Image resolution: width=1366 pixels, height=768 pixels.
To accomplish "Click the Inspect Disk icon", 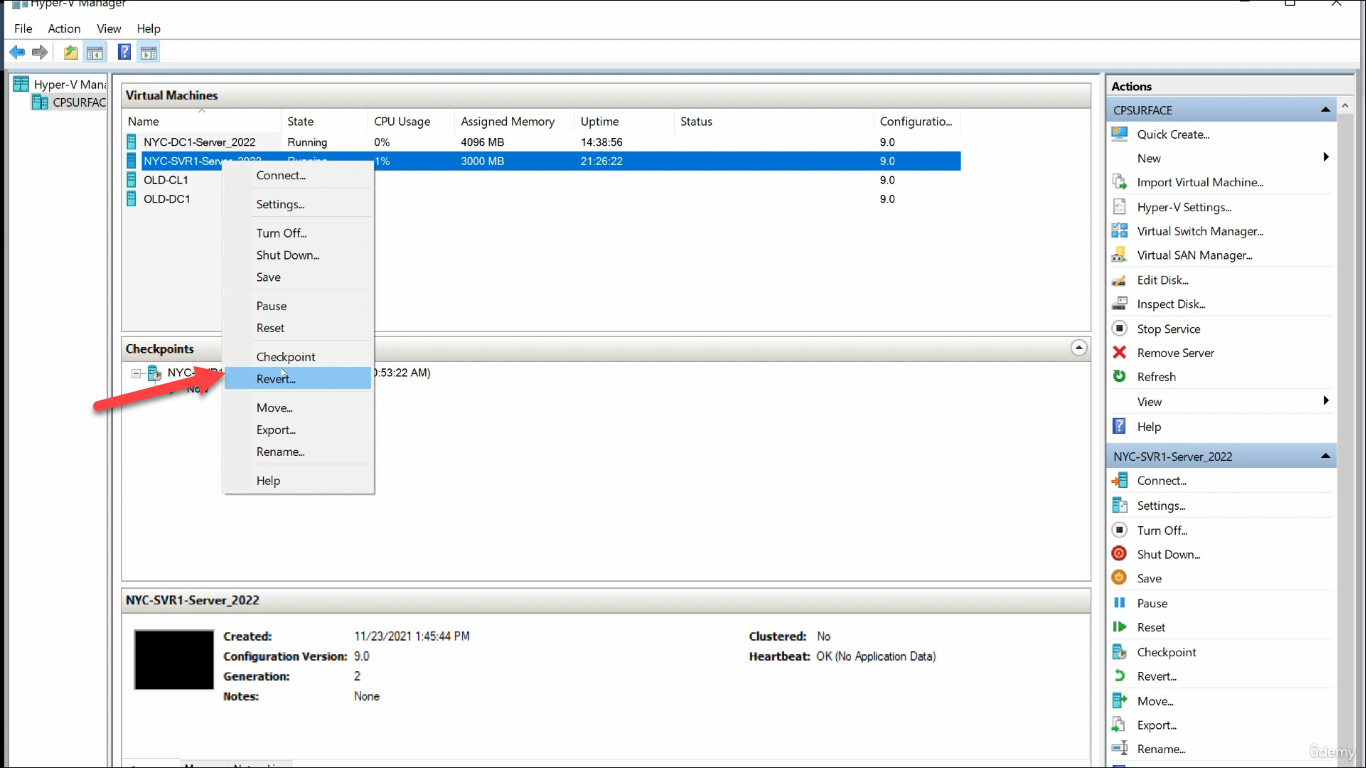I will (x=1119, y=304).
